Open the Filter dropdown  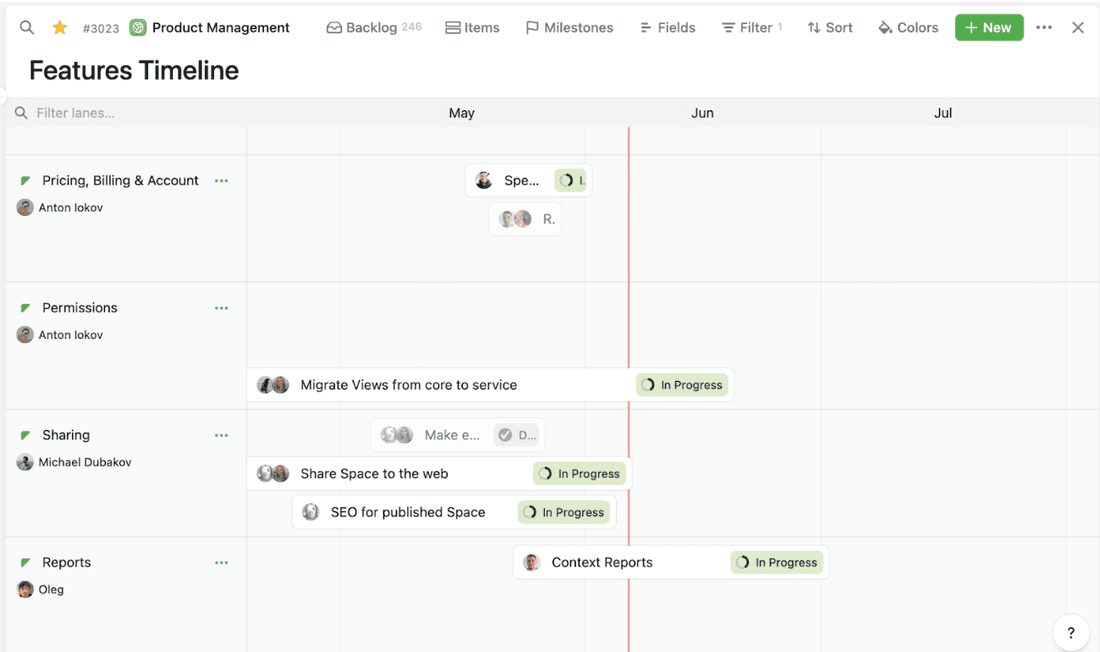750,27
